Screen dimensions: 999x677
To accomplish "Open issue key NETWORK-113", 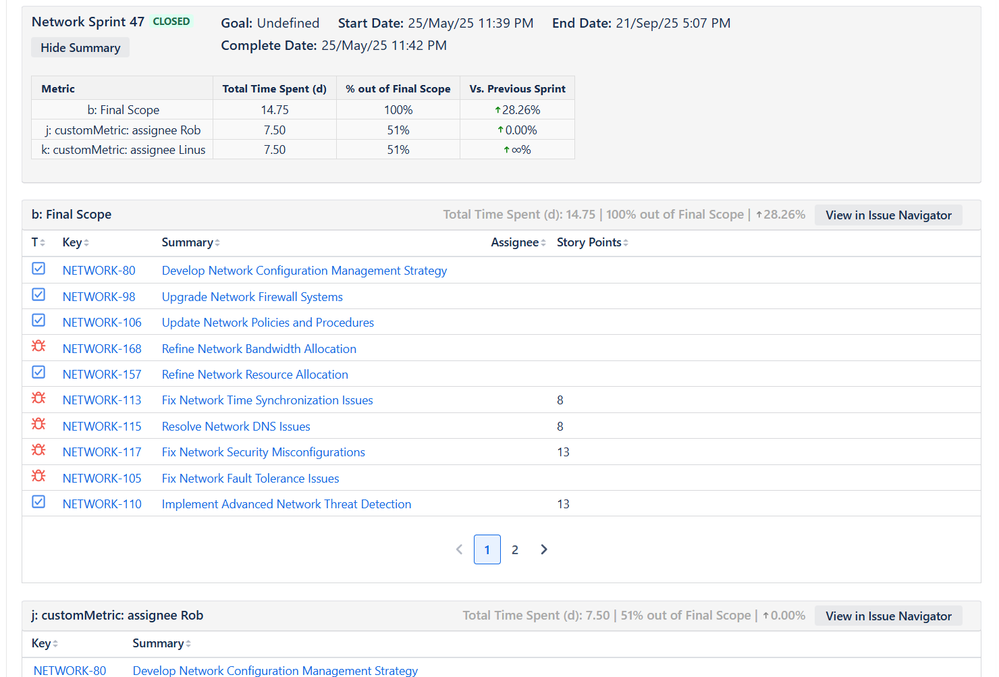I will tap(102, 400).
